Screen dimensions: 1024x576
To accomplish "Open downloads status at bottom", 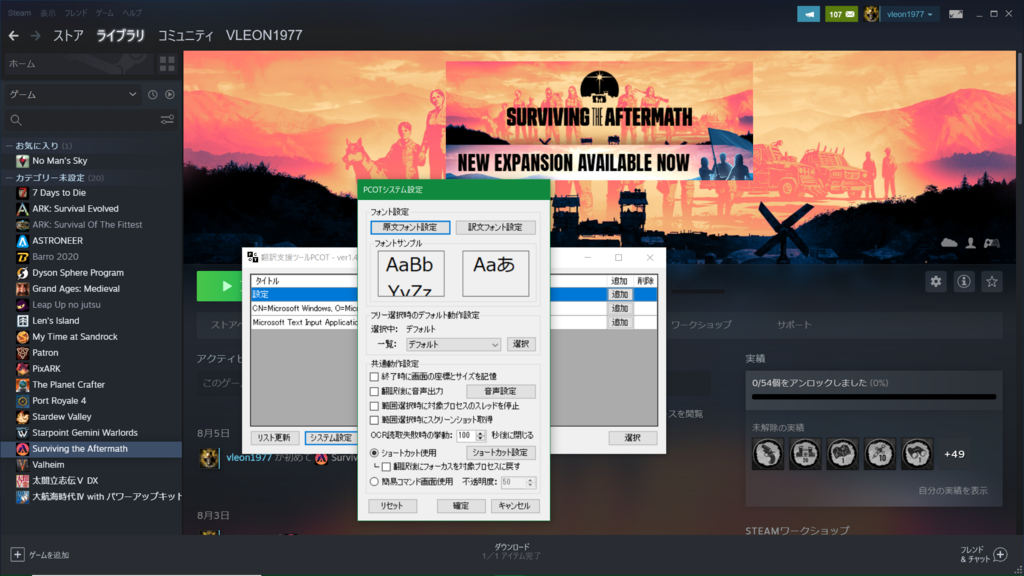I will pos(511,552).
